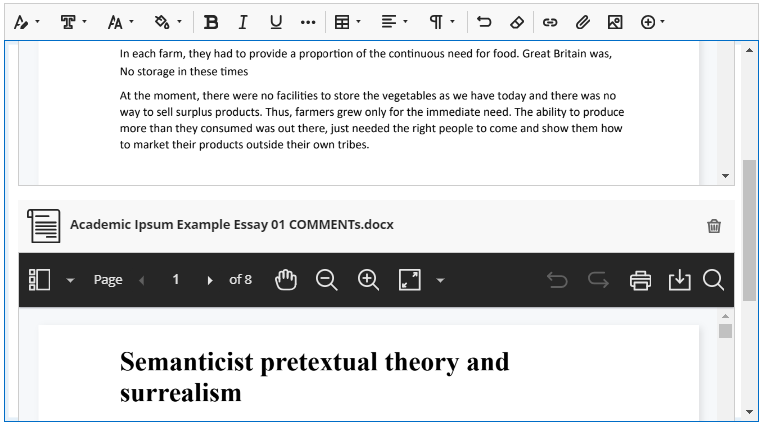763x424 pixels.
Task: Open more text options ellipsis
Action: coord(308,21)
